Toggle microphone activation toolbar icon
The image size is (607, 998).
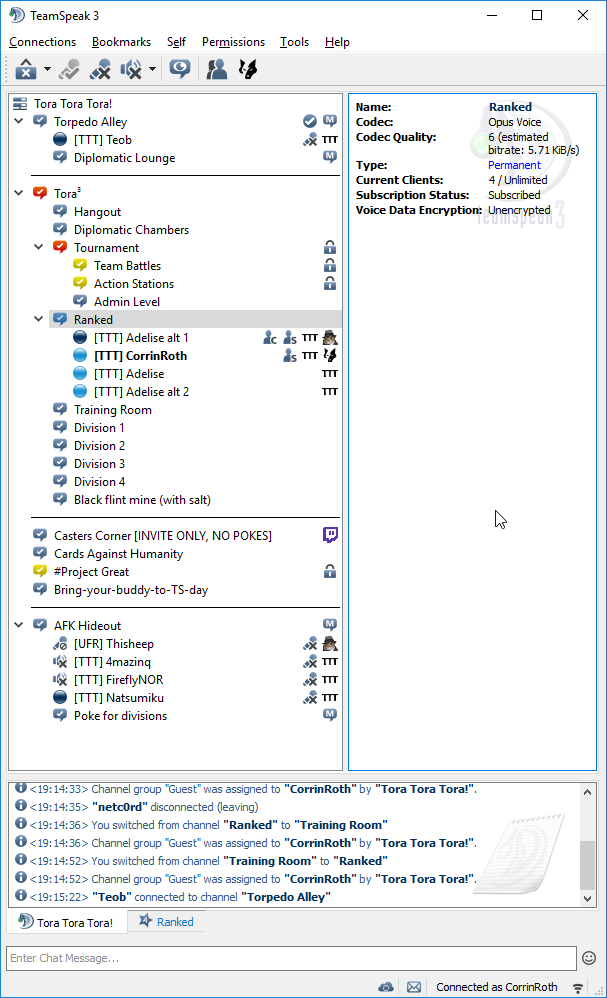click(x=69, y=69)
